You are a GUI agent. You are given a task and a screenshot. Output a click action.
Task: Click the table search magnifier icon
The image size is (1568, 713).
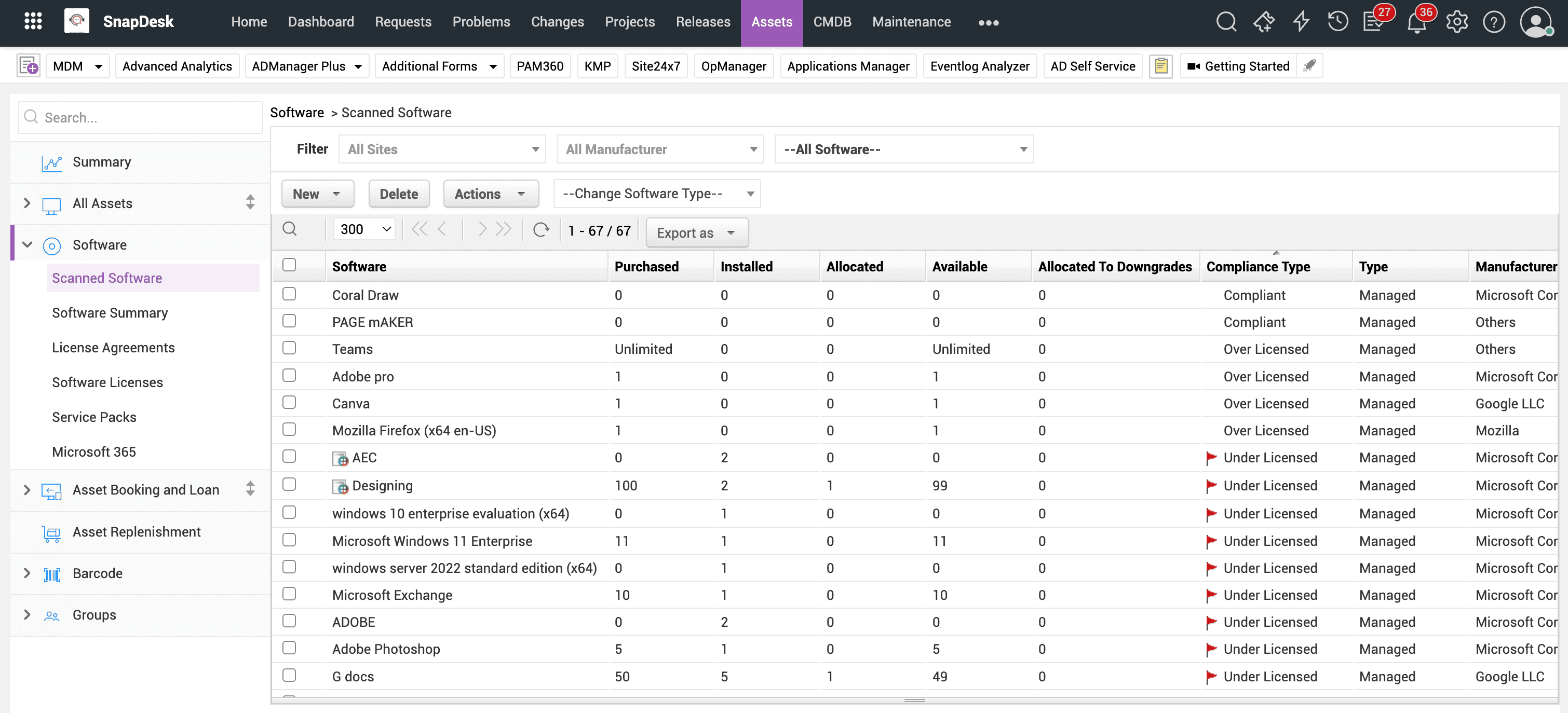point(290,229)
